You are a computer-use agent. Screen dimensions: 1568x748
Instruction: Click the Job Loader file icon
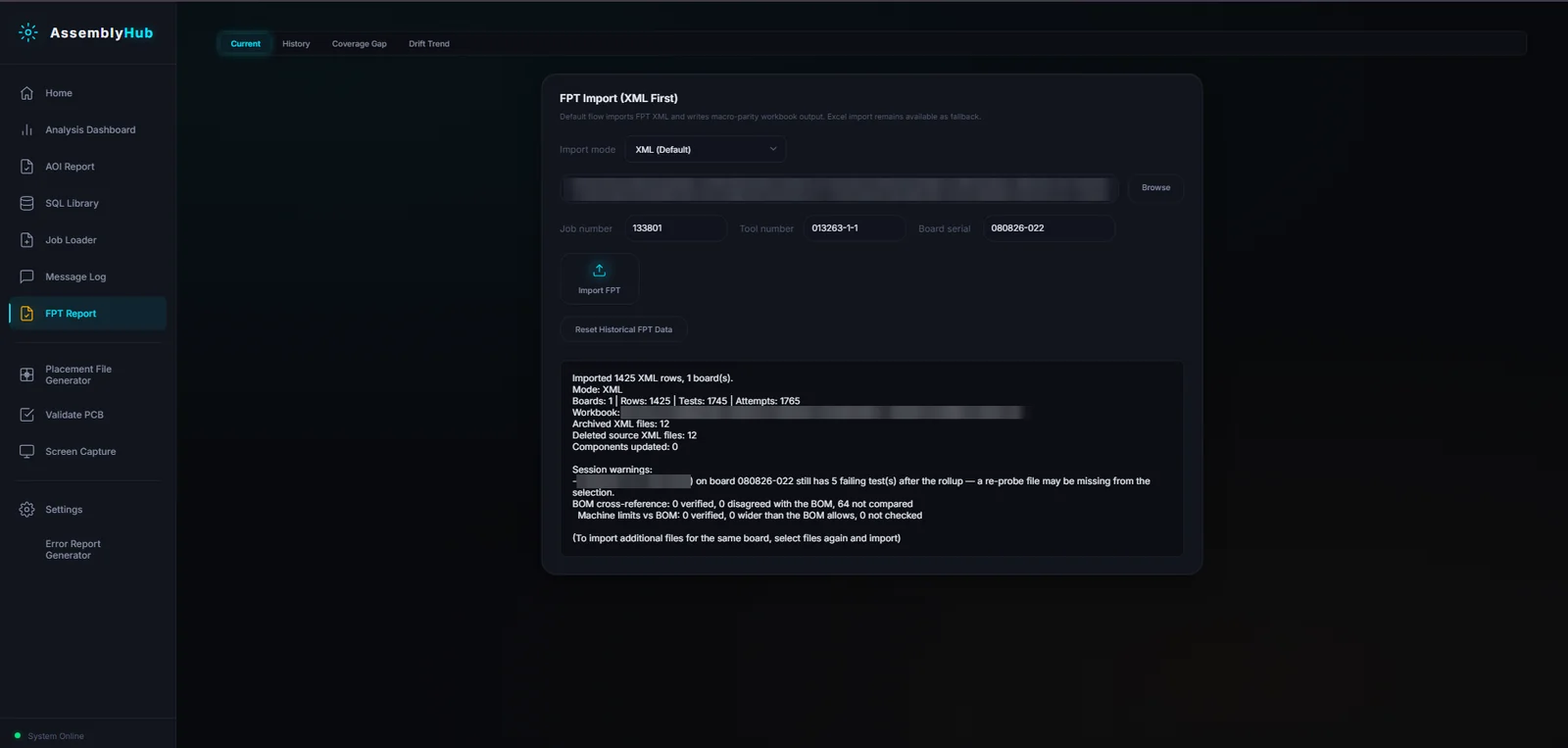pos(26,240)
